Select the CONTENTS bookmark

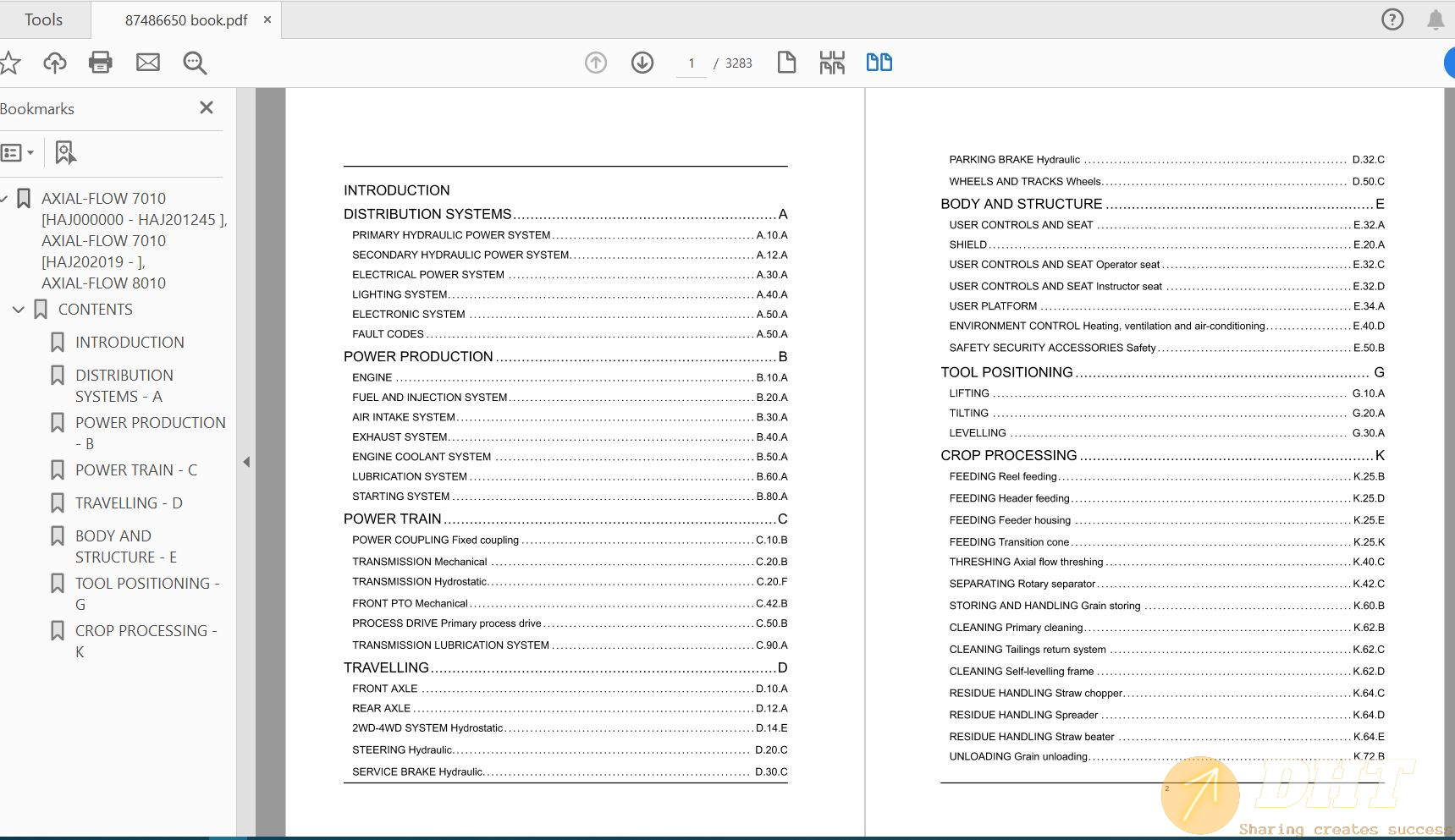[96, 310]
